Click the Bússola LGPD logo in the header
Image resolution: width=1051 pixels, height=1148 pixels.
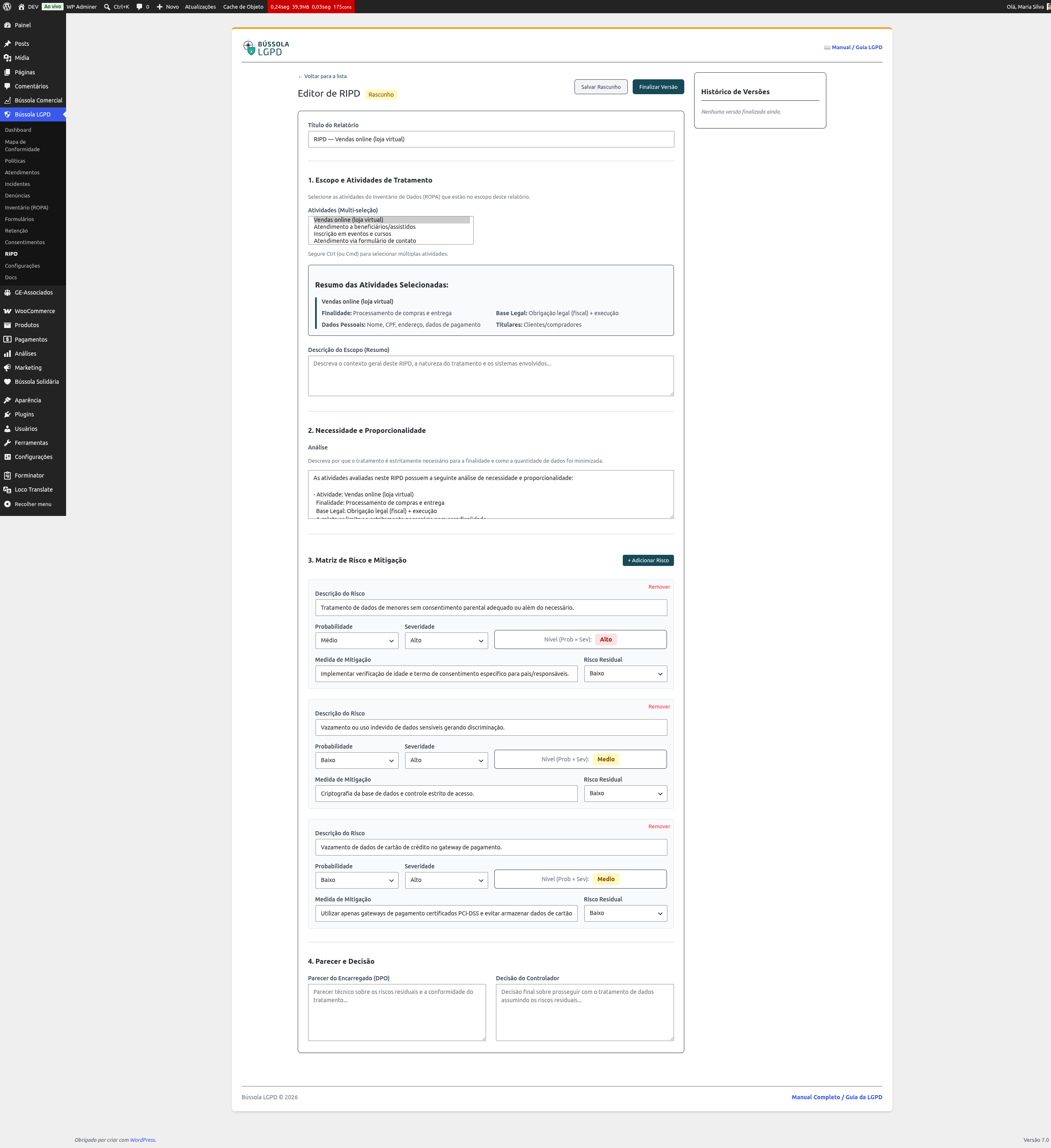(x=266, y=48)
